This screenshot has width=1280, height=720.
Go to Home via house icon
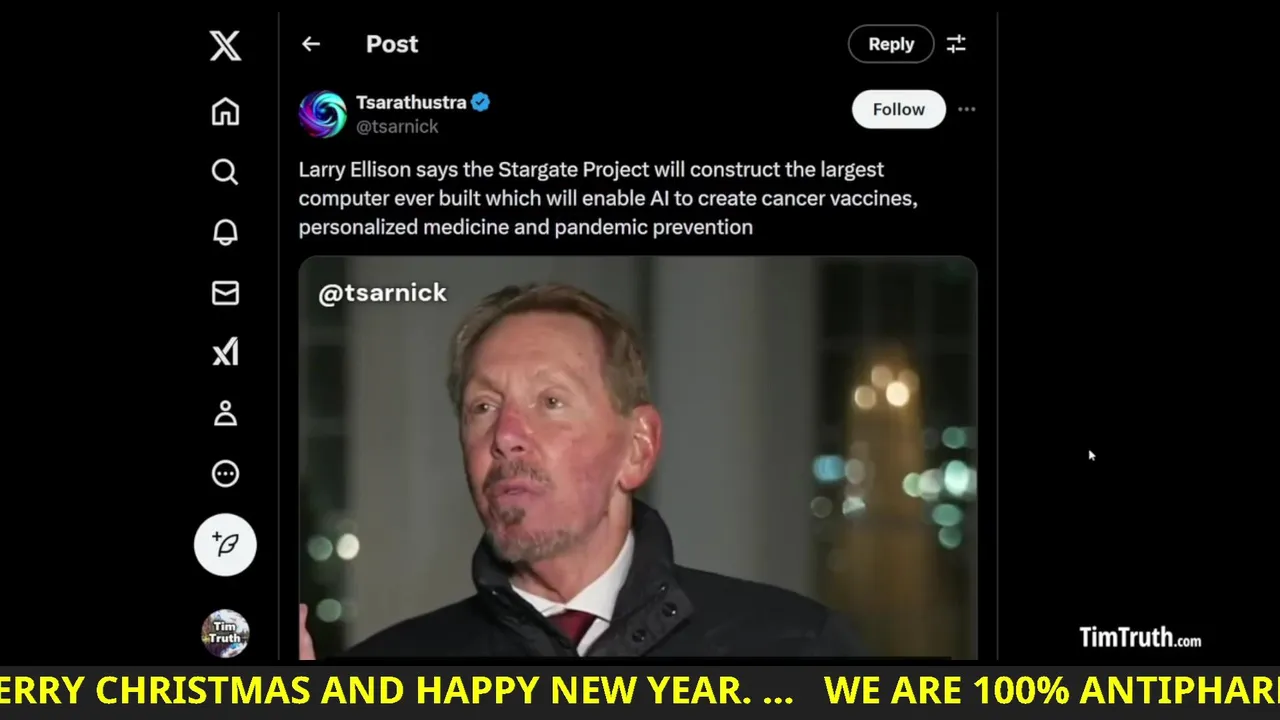(x=225, y=111)
